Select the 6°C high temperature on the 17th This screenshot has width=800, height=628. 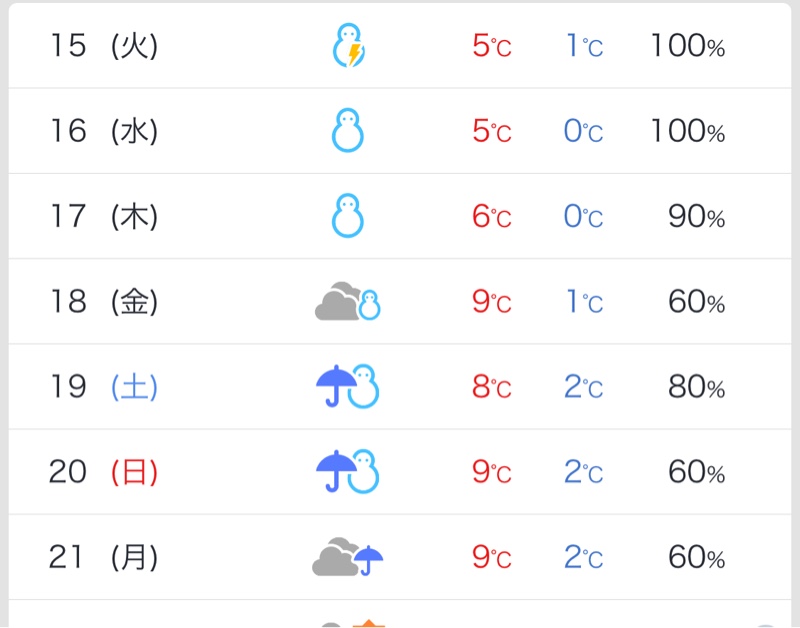tap(491, 216)
